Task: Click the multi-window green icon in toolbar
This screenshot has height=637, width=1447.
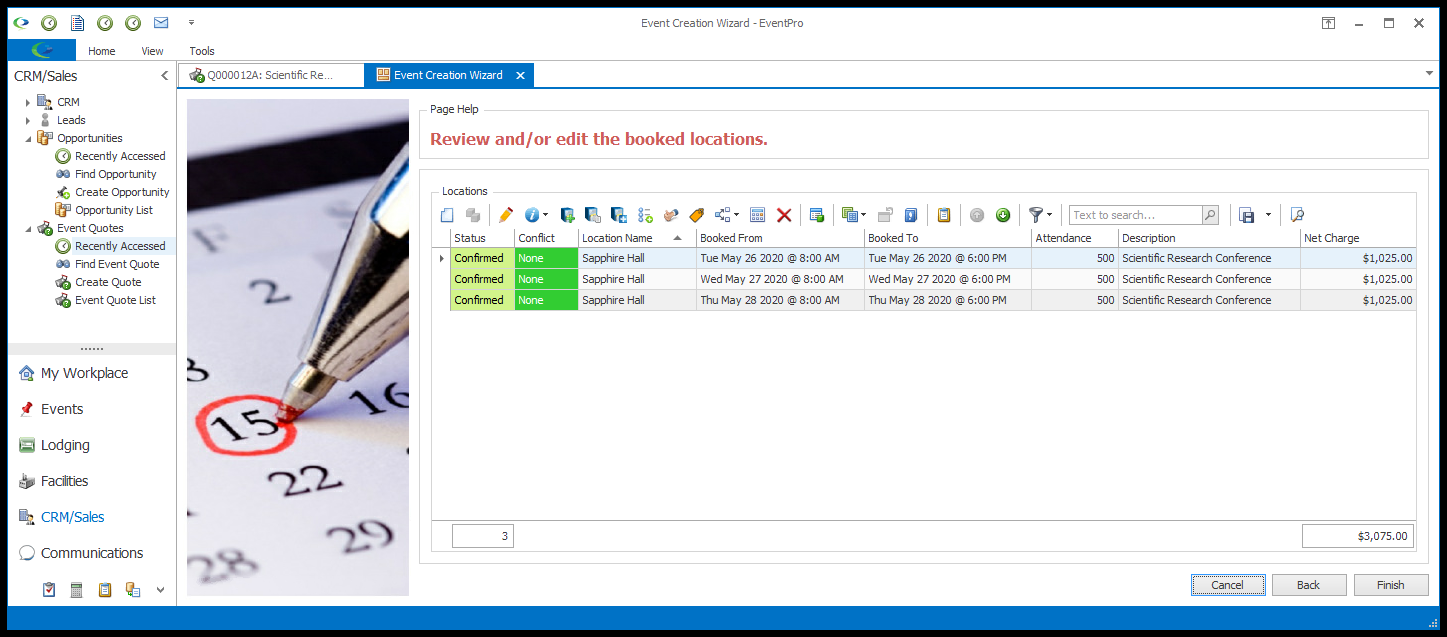Action: pyautogui.click(x=849, y=215)
